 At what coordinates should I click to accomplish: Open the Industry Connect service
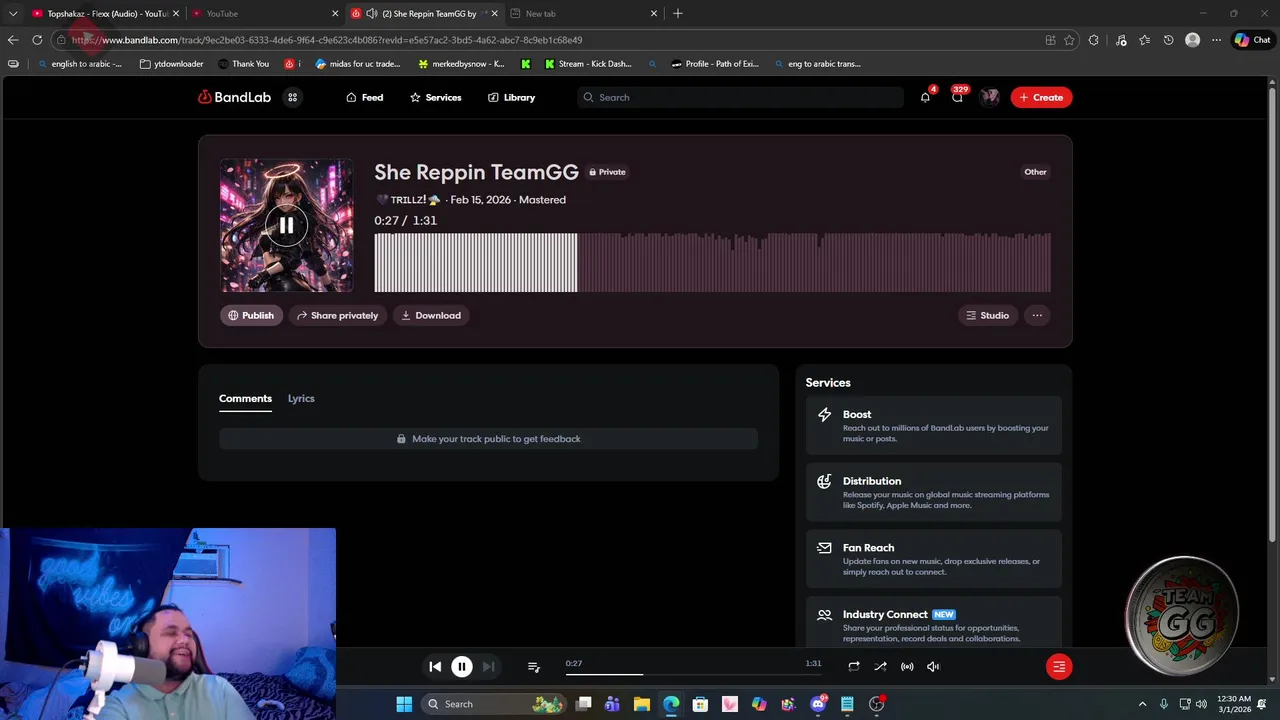pyautogui.click(x=933, y=624)
